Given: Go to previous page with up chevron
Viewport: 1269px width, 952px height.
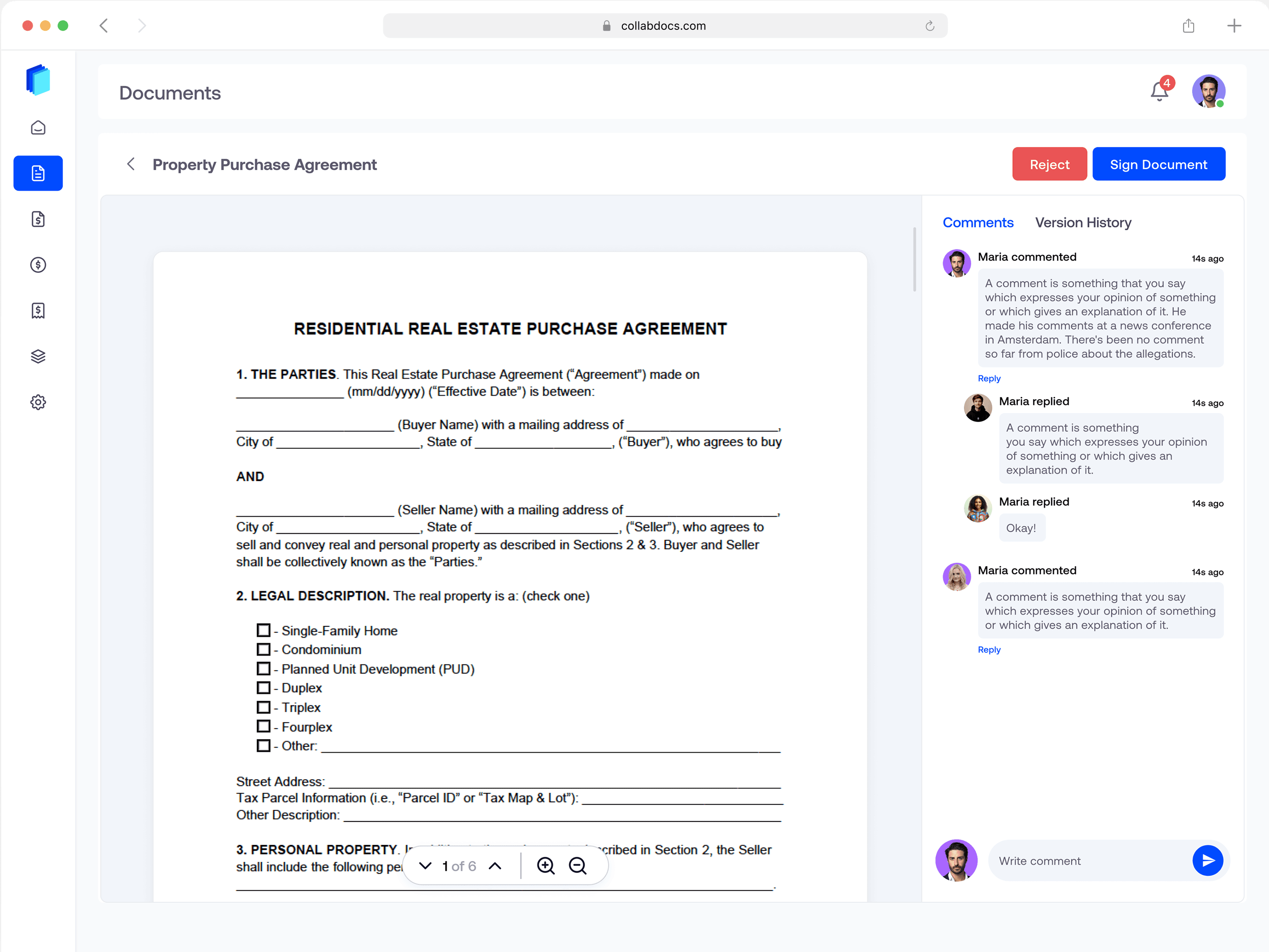Looking at the screenshot, I should click(x=495, y=866).
